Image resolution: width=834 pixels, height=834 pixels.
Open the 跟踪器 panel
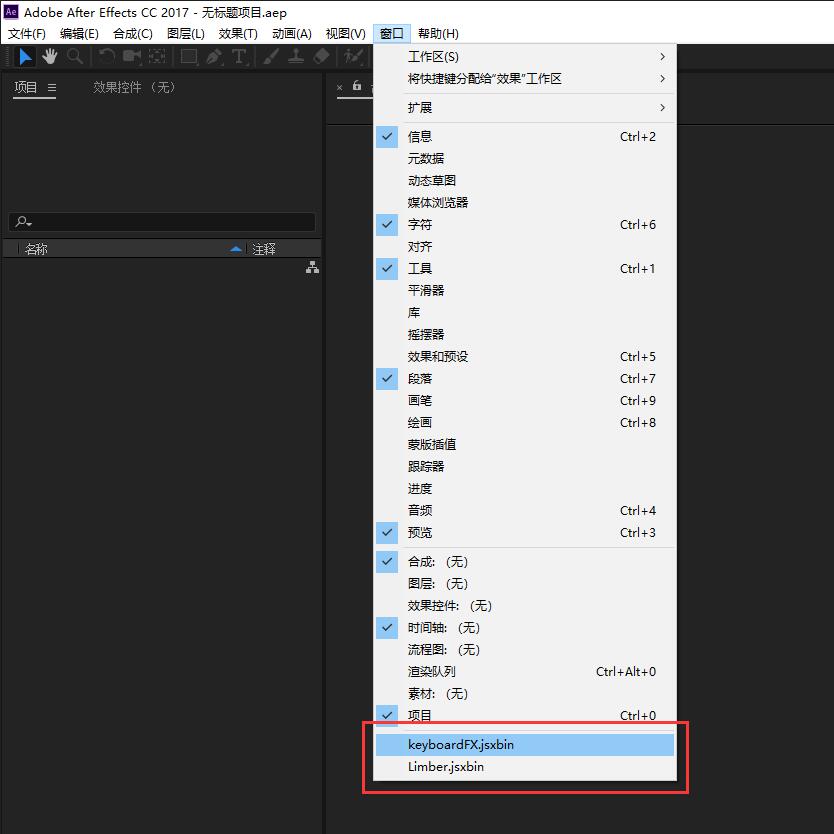(525, 466)
